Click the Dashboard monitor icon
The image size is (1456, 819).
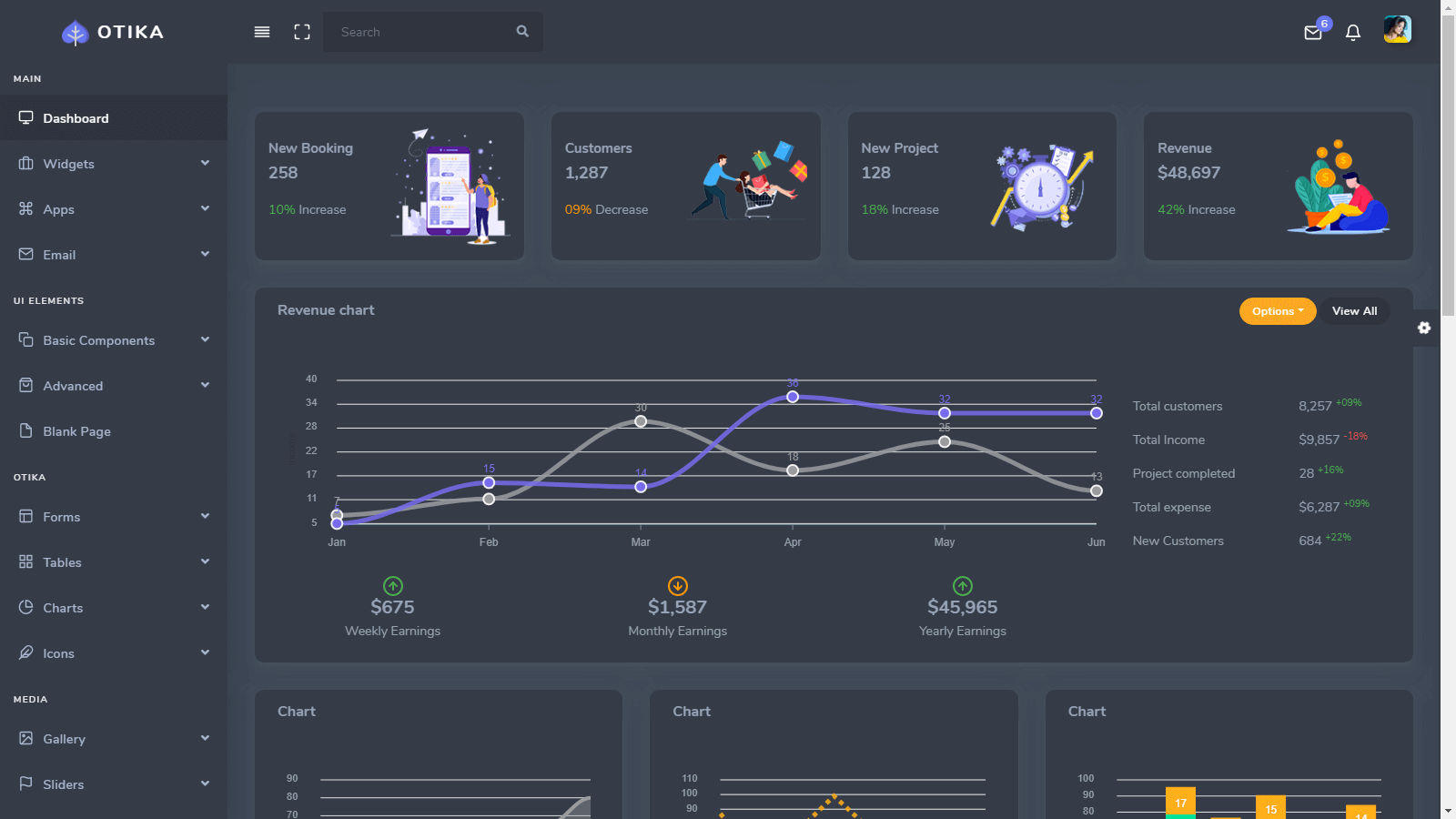[x=25, y=117]
